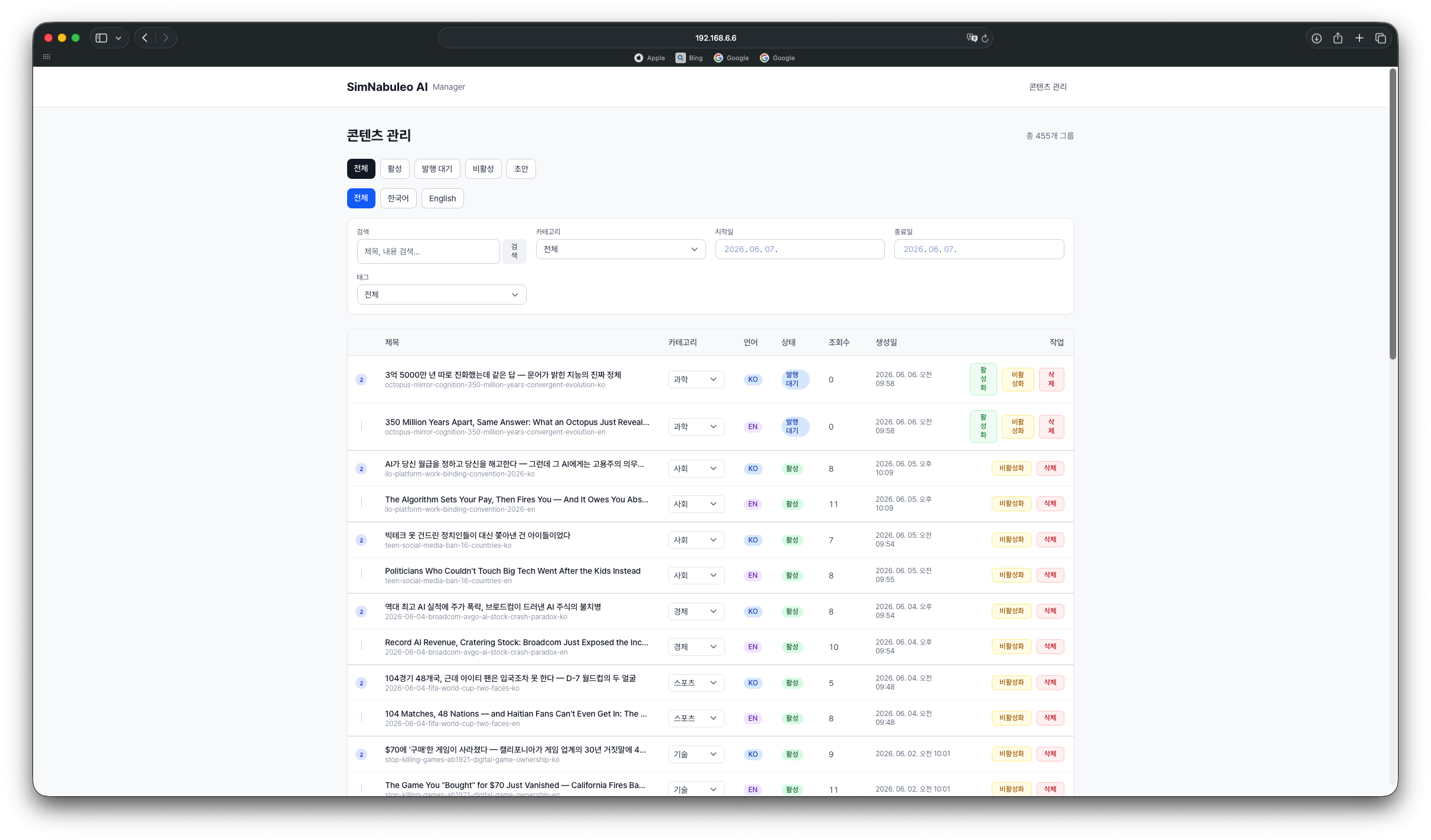Viewport: 1431px width, 840px height.
Task: Click the 생성일 column header
Action: pos(886,342)
